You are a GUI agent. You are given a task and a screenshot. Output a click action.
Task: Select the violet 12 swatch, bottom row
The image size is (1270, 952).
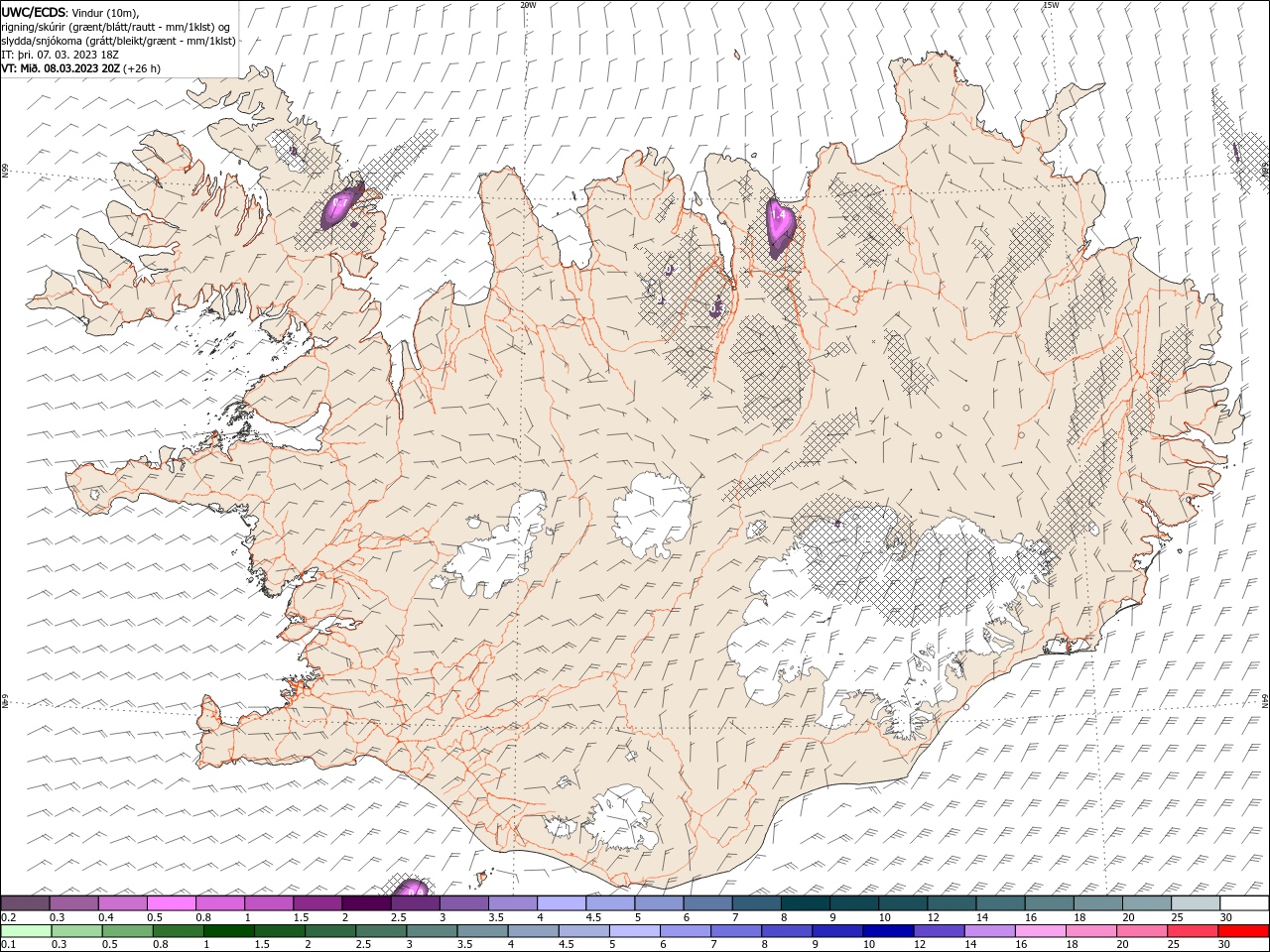point(939,931)
